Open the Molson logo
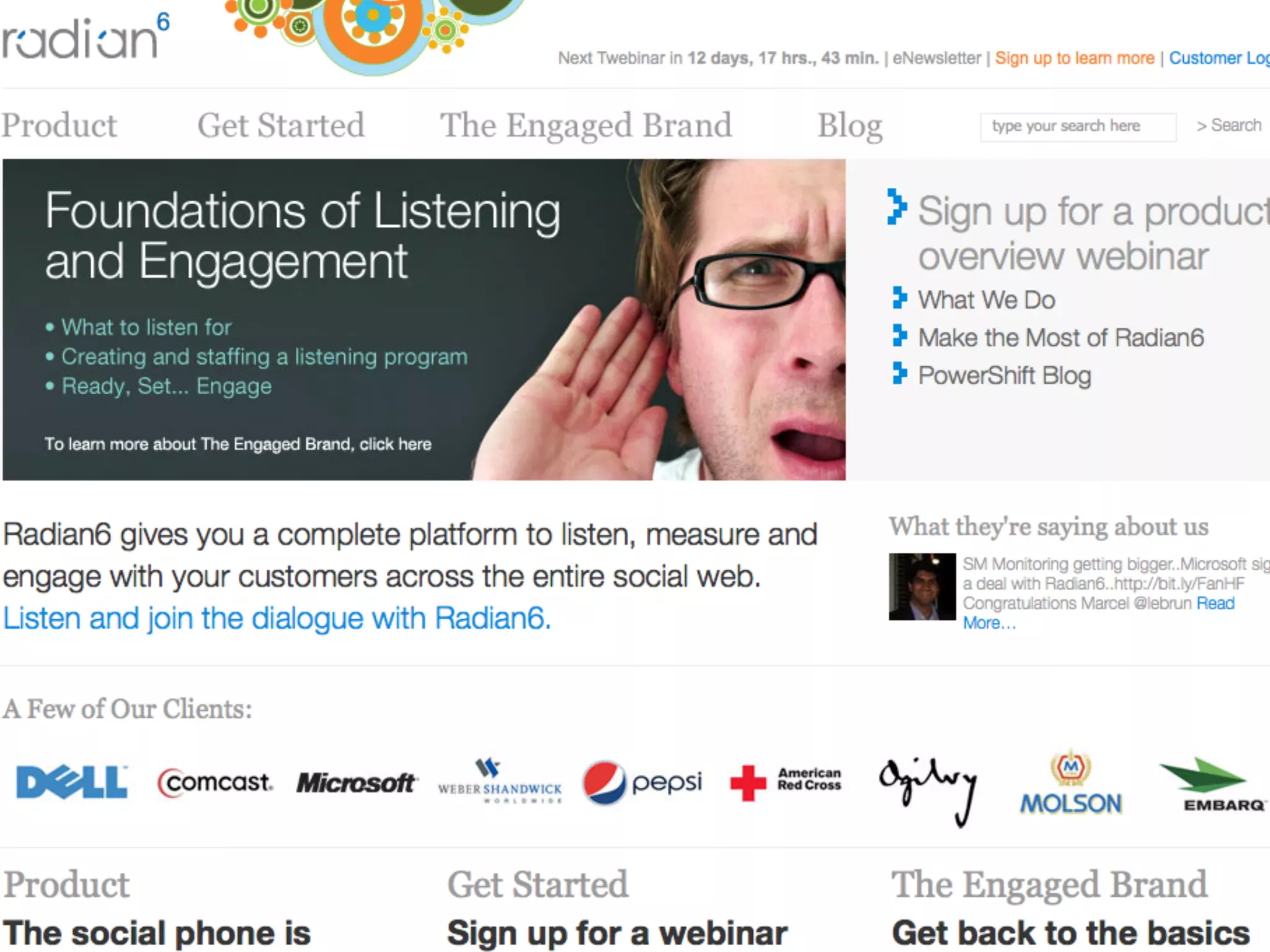The height and width of the screenshot is (952, 1270). (1071, 783)
